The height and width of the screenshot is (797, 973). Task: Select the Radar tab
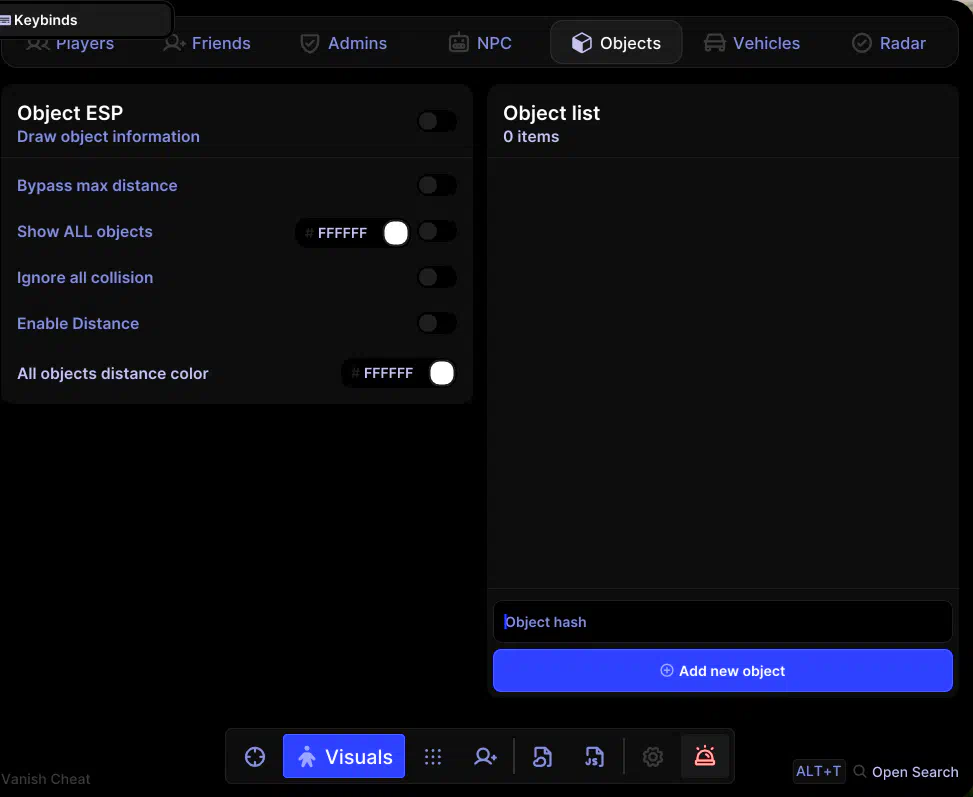coord(888,43)
